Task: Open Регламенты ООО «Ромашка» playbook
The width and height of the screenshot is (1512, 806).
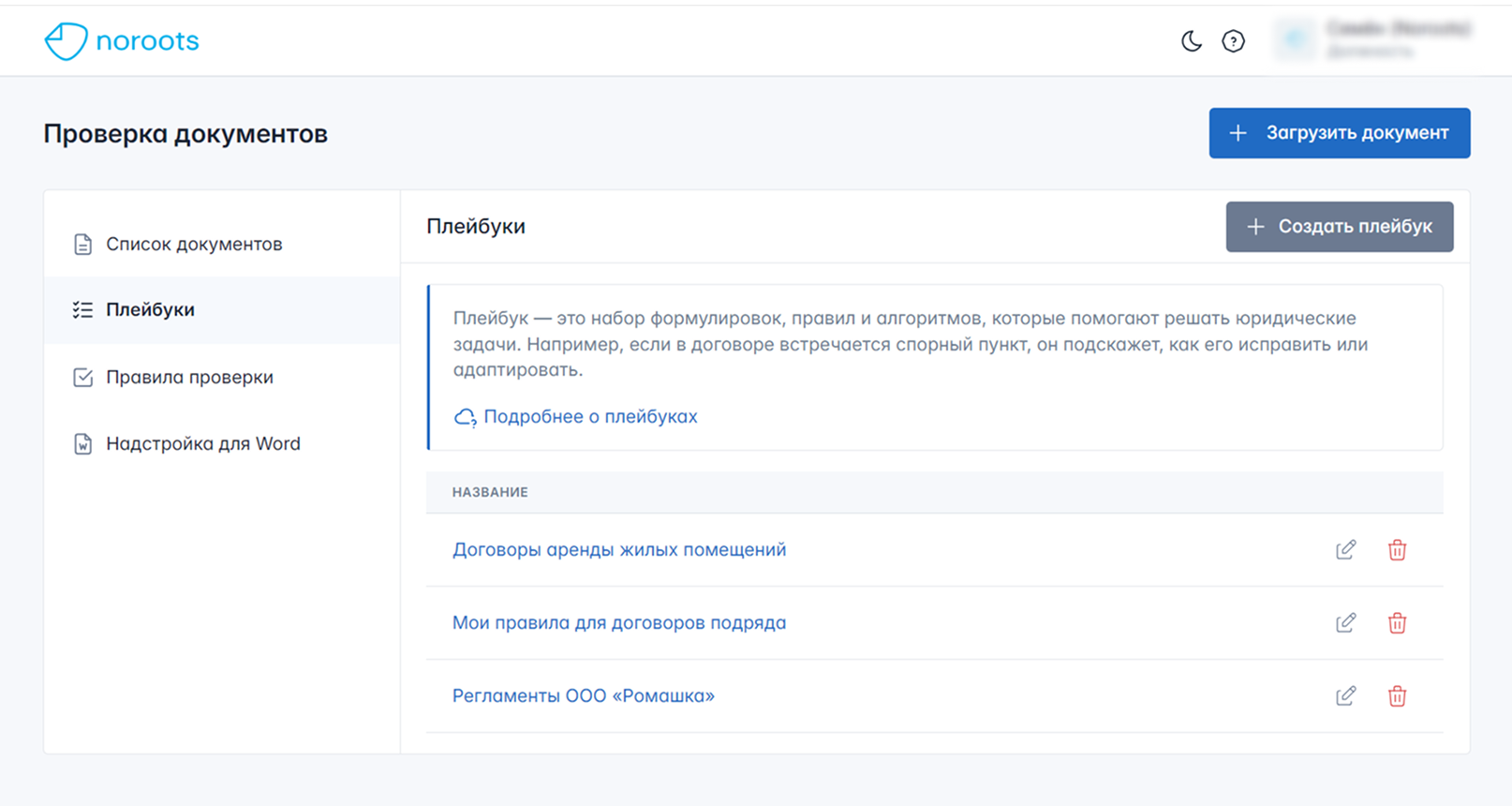Action: (584, 695)
